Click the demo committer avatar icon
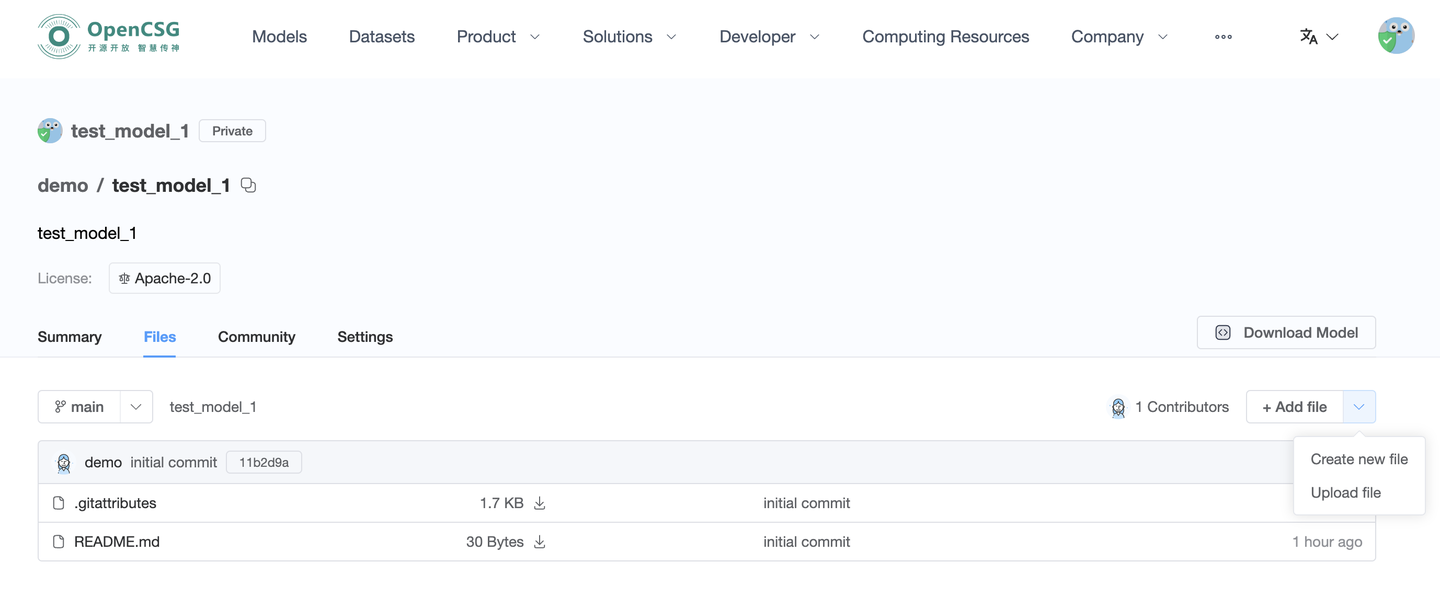The height and width of the screenshot is (597, 1440). [64, 462]
